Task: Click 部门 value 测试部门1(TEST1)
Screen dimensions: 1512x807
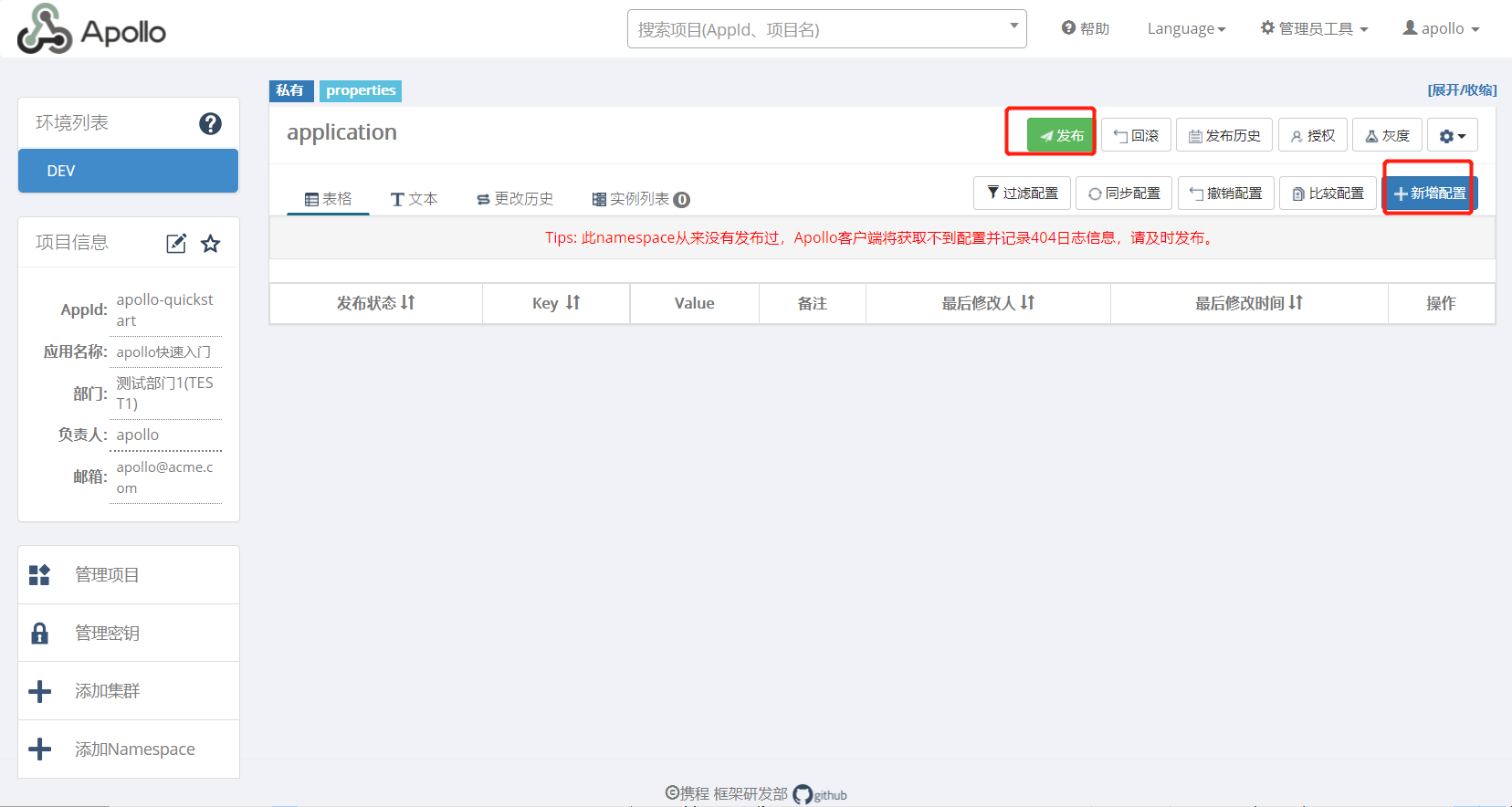Action: tap(165, 393)
